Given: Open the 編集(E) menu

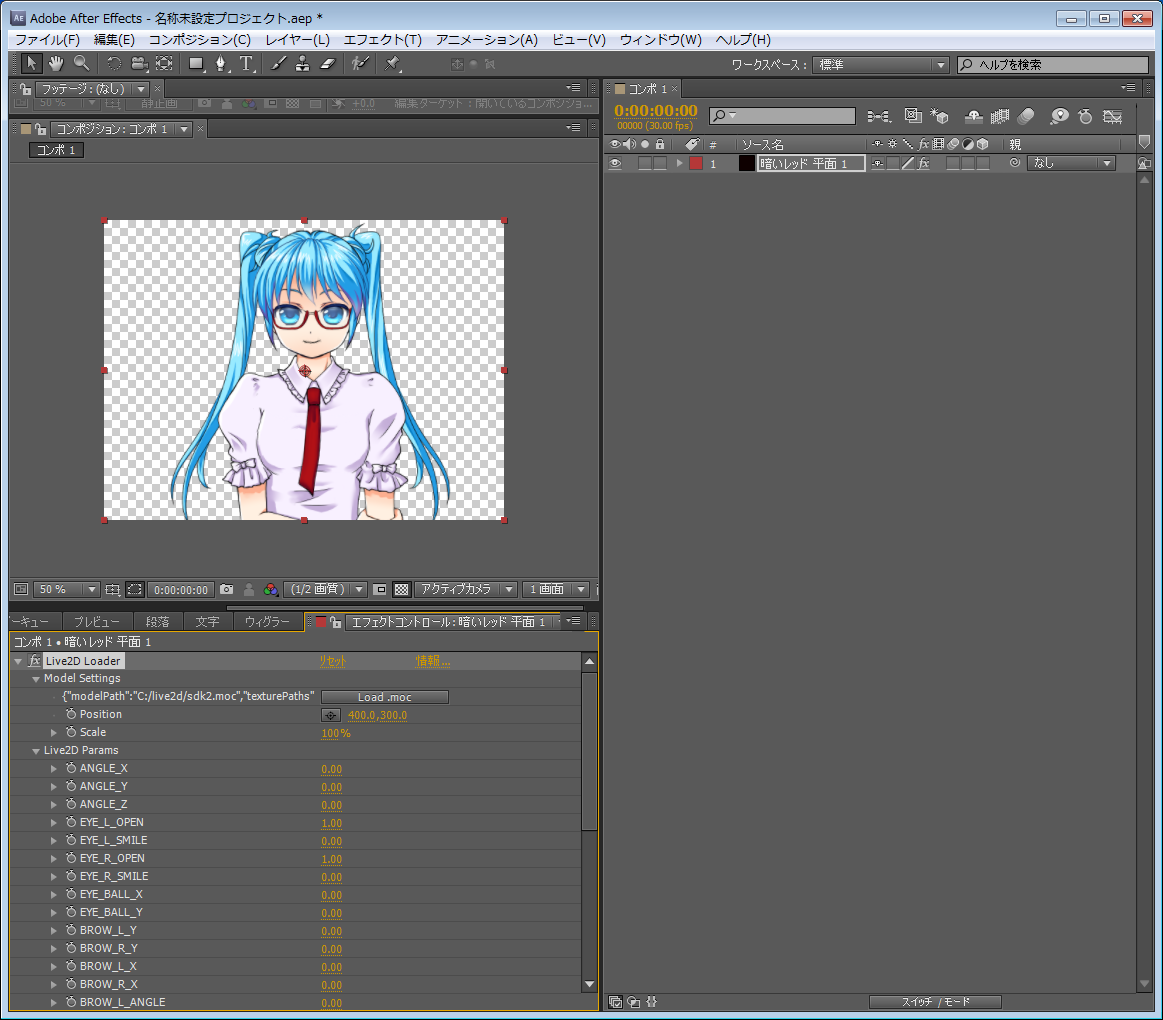Looking at the screenshot, I should [114, 39].
